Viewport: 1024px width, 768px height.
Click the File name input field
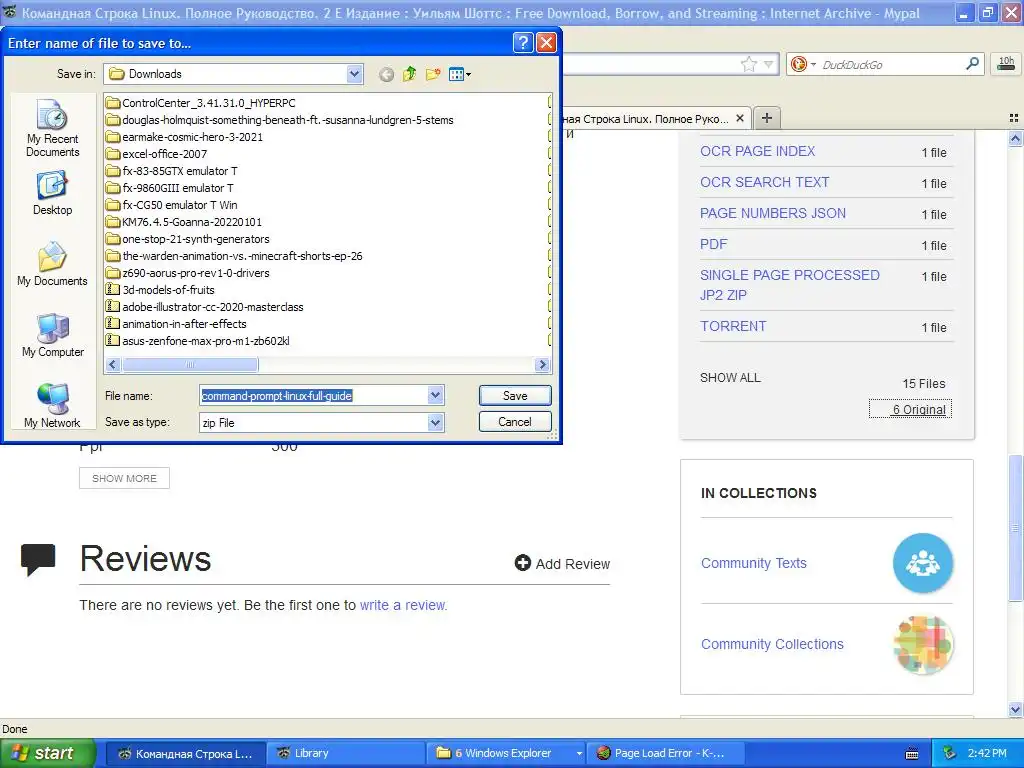(314, 395)
